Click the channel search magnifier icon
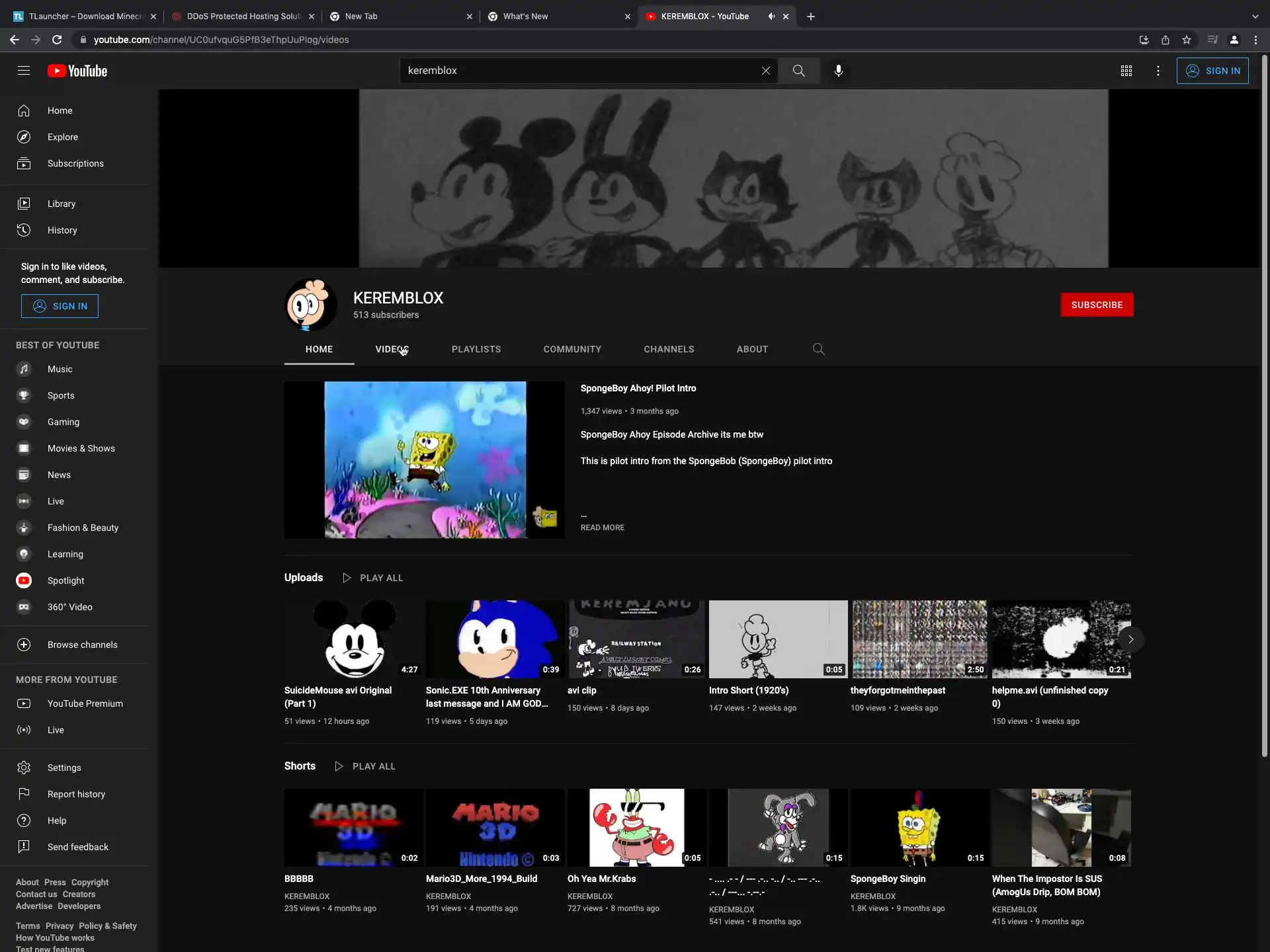1270x952 pixels. 818,349
